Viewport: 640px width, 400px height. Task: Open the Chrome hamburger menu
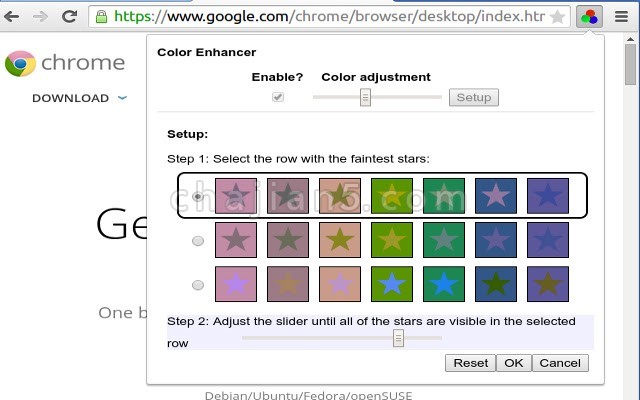(621, 17)
